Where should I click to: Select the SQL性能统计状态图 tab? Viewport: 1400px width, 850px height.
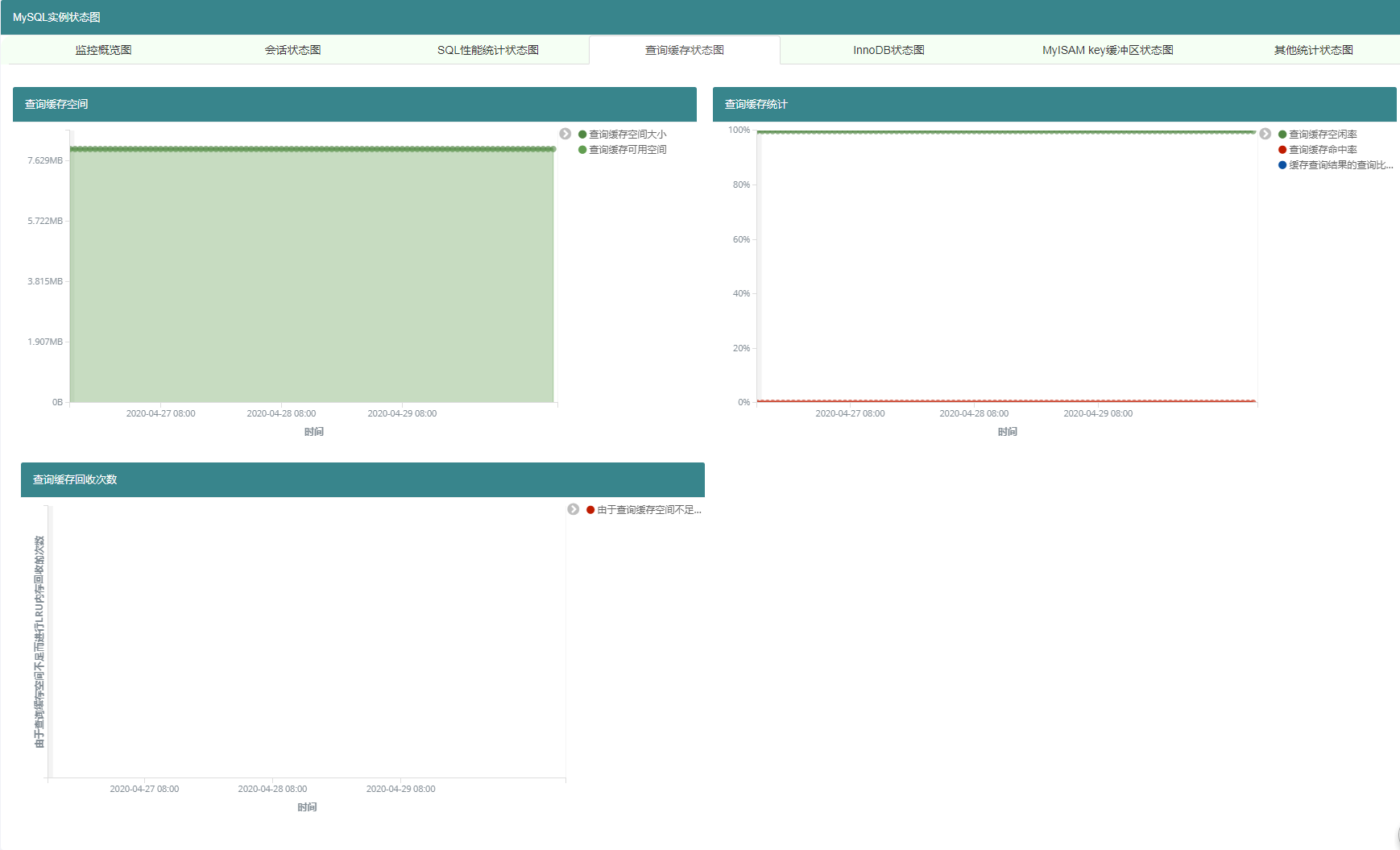click(488, 50)
